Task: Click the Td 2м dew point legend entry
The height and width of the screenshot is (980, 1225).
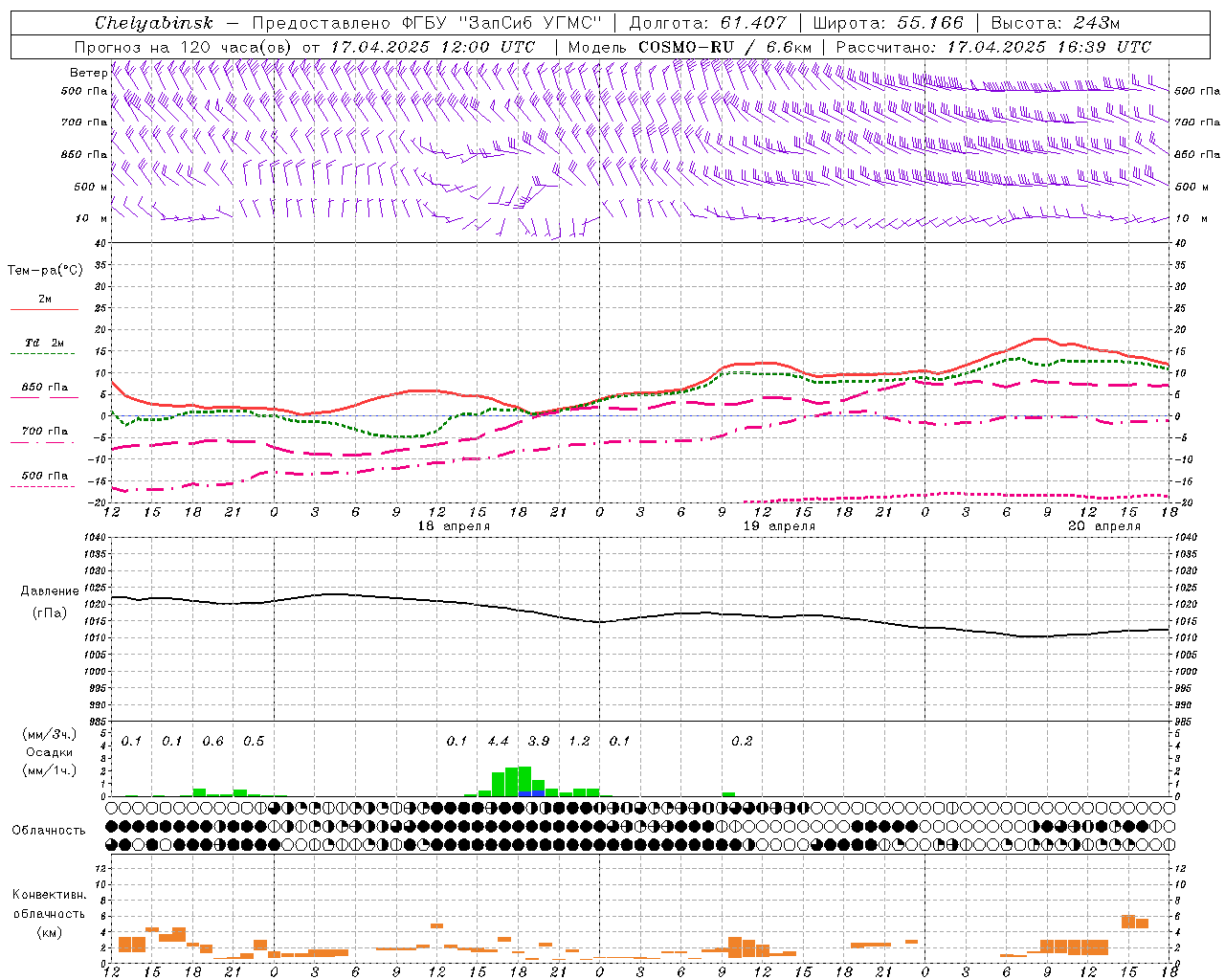Action: pyautogui.click(x=45, y=343)
